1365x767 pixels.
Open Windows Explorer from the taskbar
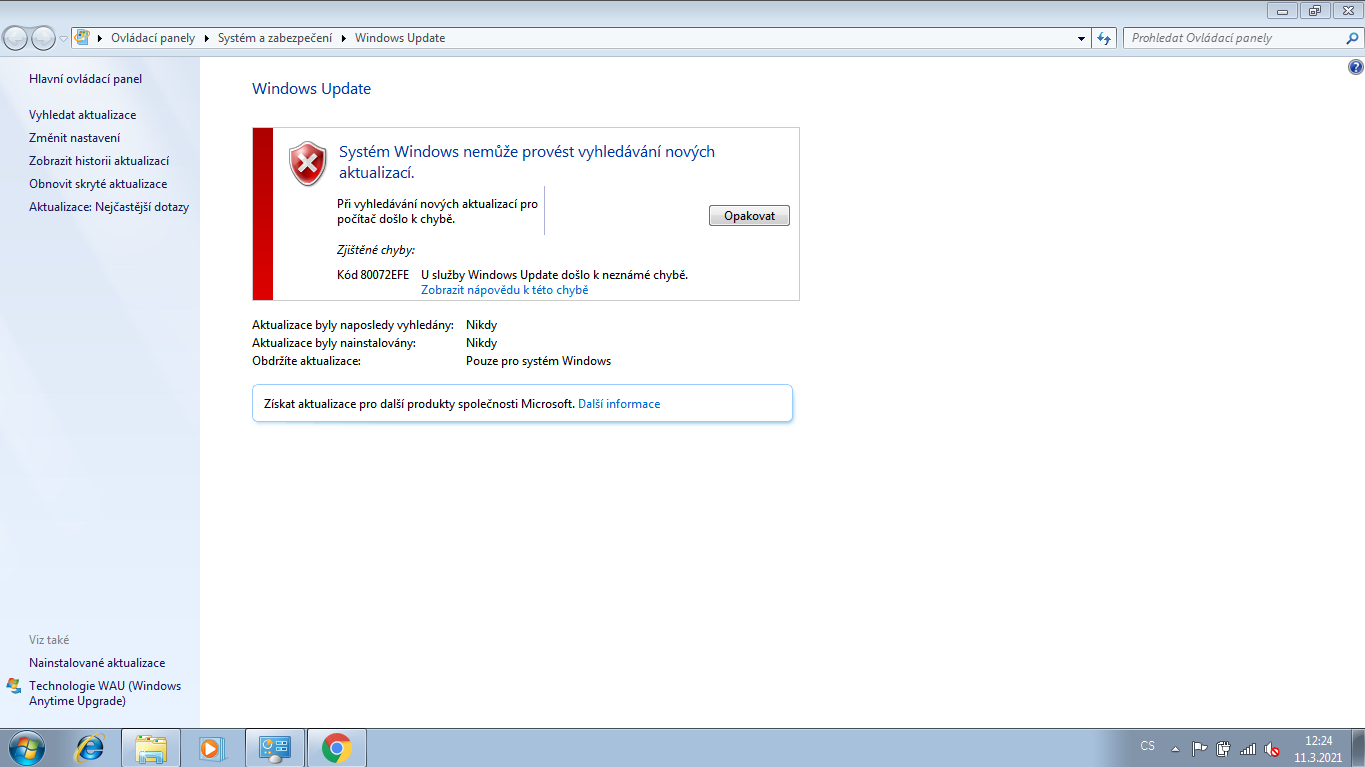tap(152, 748)
